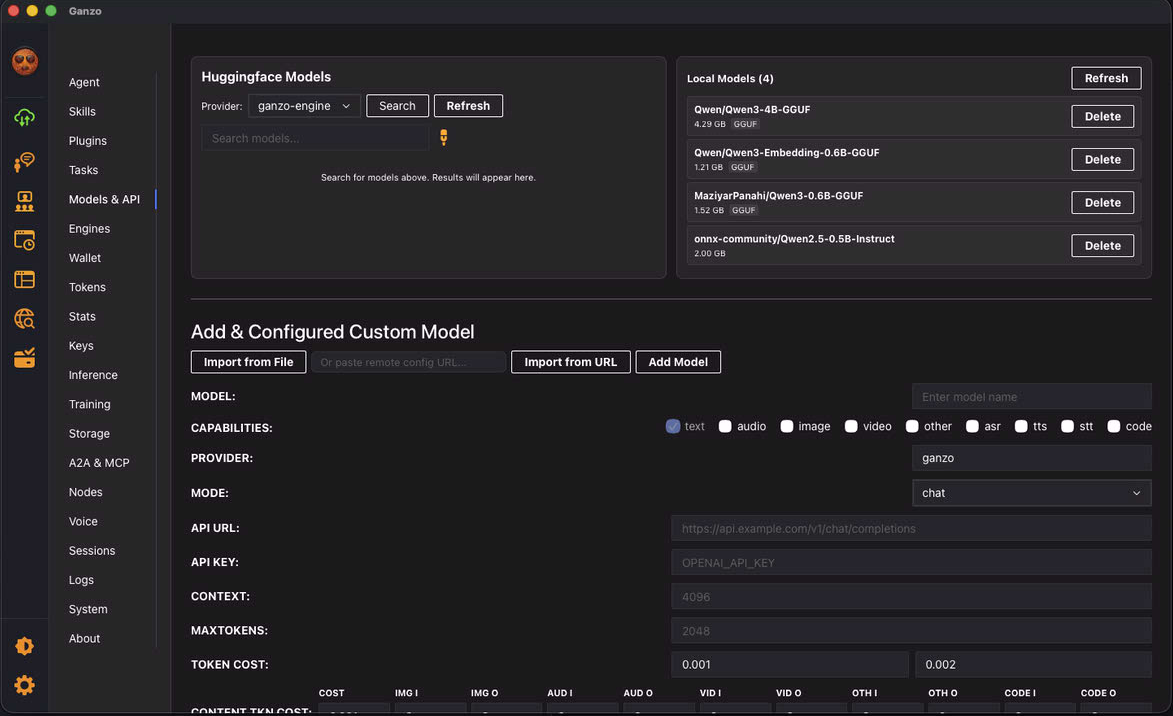Click the context field showing 4096
Screen dimensions: 1173x716
pos(911,596)
